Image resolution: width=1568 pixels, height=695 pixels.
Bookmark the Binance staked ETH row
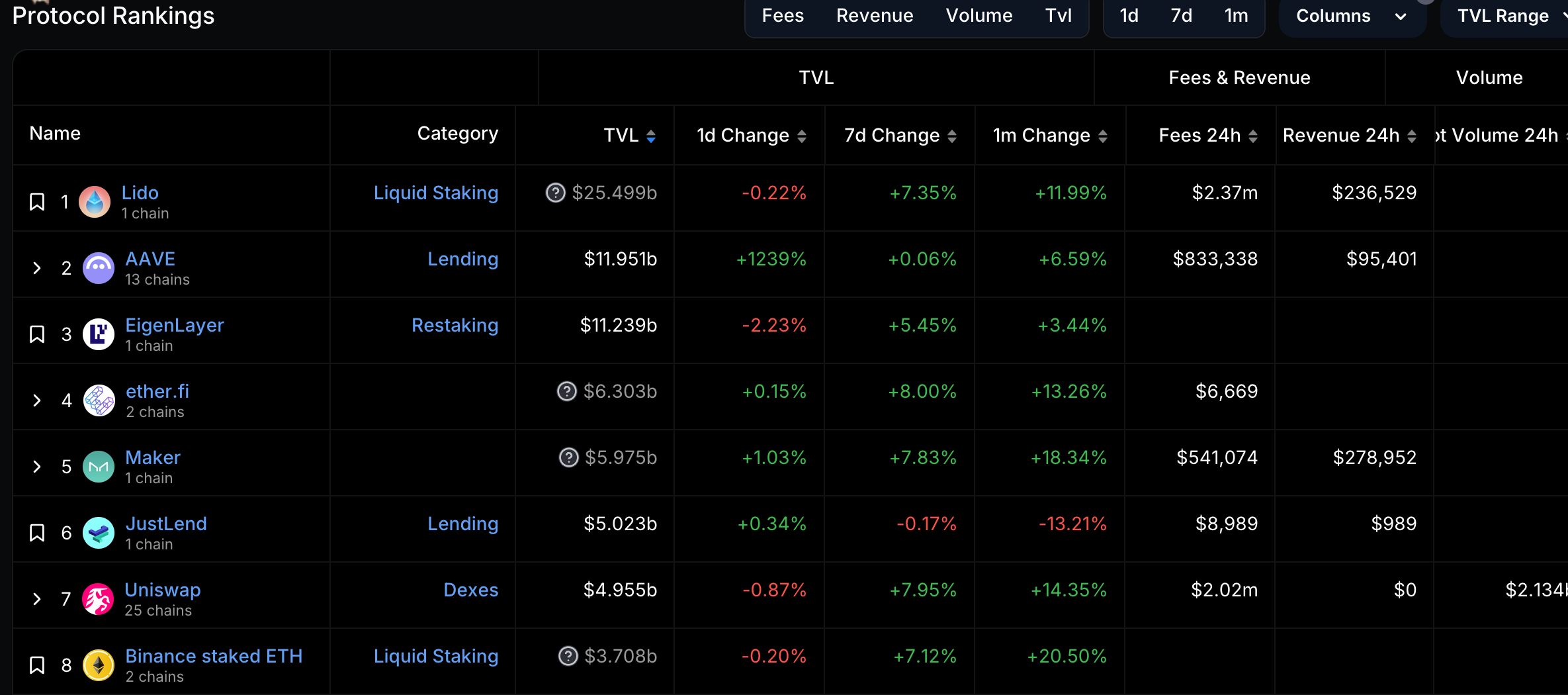click(x=37, y=665)
